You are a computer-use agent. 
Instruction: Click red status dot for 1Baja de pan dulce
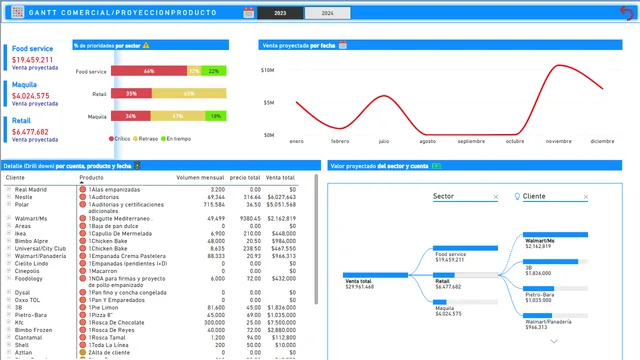pyautogui.click(x=82, y=226)
